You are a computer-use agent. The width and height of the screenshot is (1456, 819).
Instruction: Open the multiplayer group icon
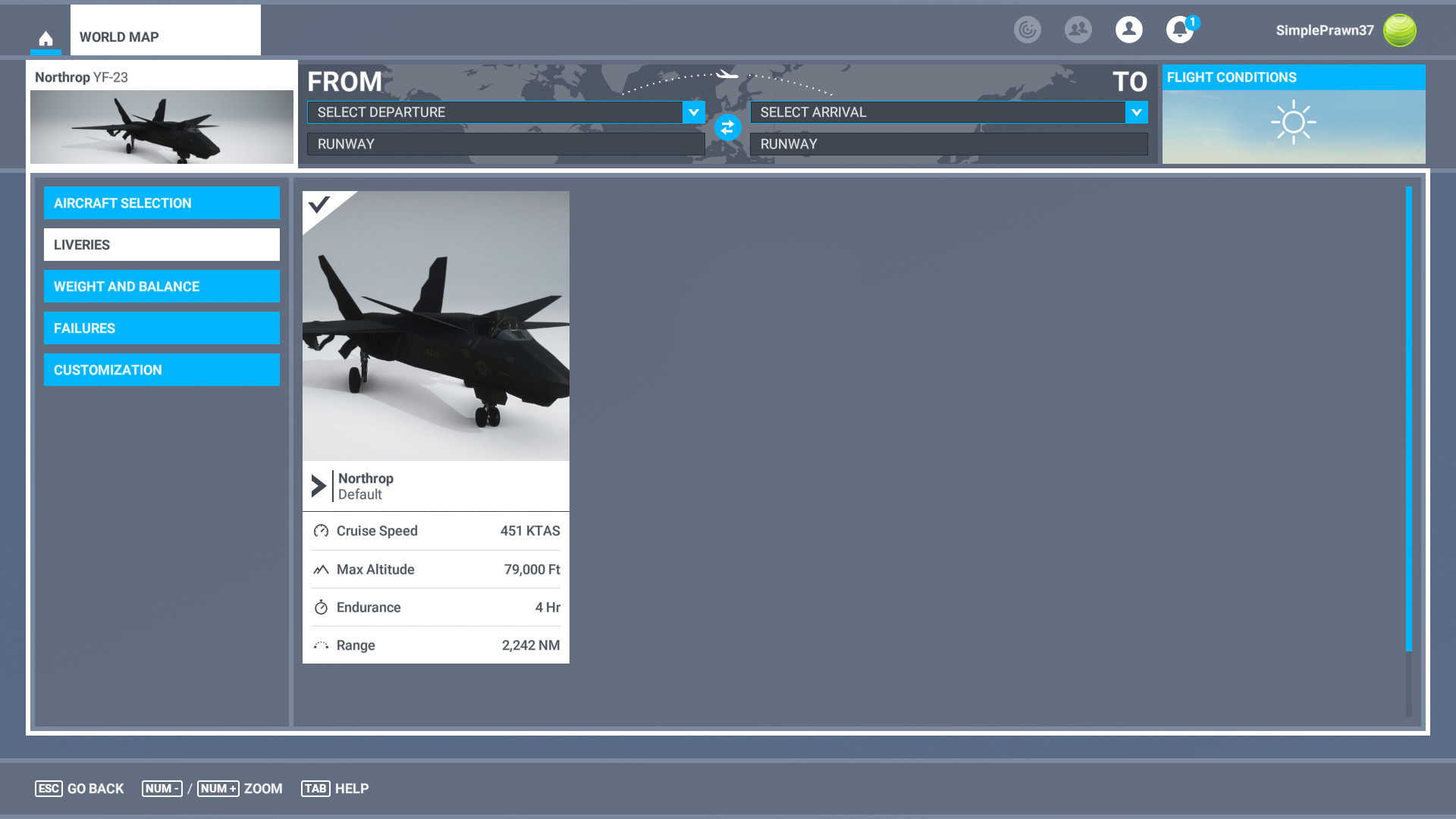(1078, 30)
